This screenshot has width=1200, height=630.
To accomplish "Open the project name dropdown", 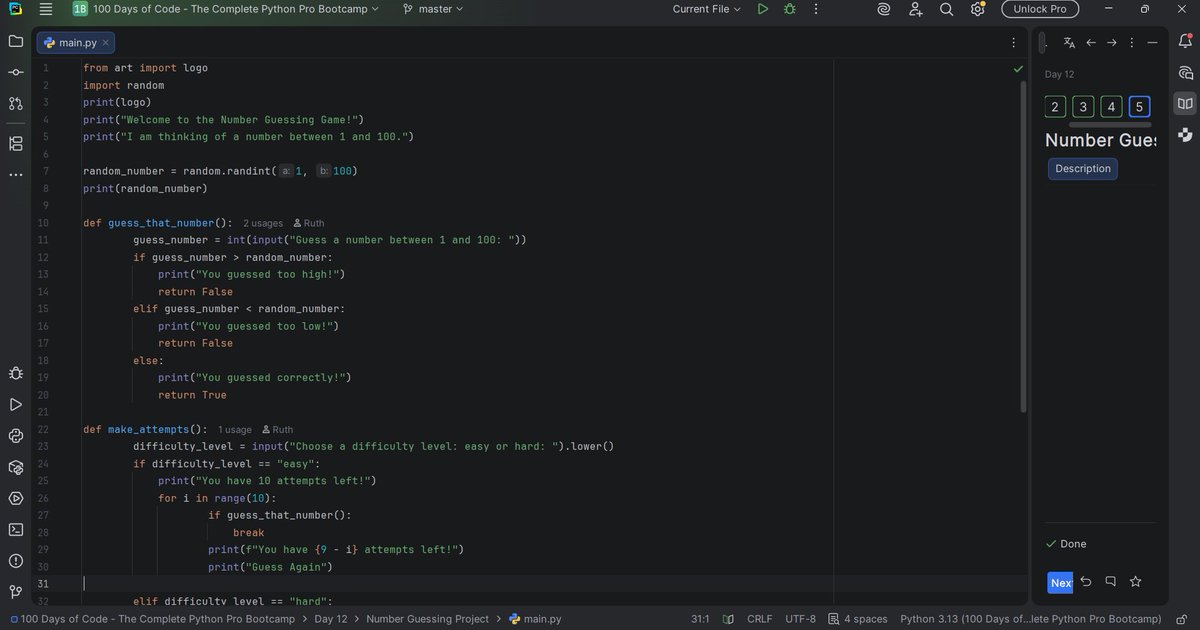I will (x=226, y=9).
